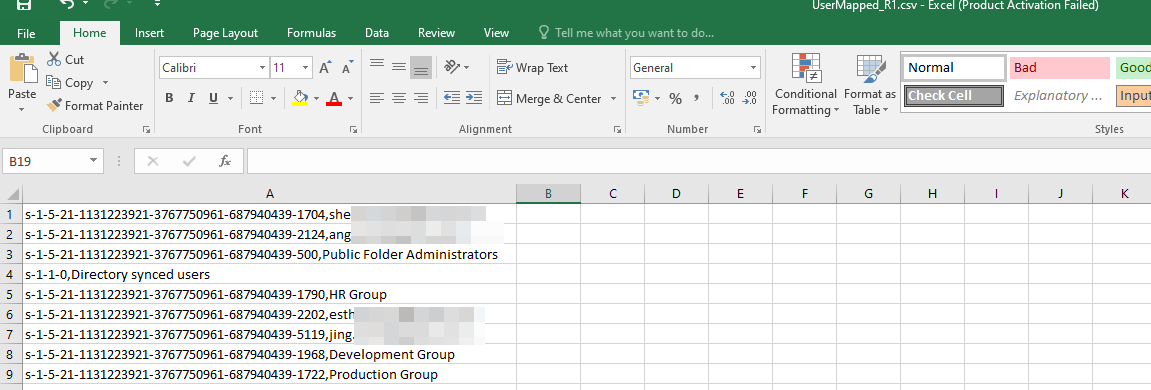
Task: Apply Percent Style format
Action: point(675,98)
